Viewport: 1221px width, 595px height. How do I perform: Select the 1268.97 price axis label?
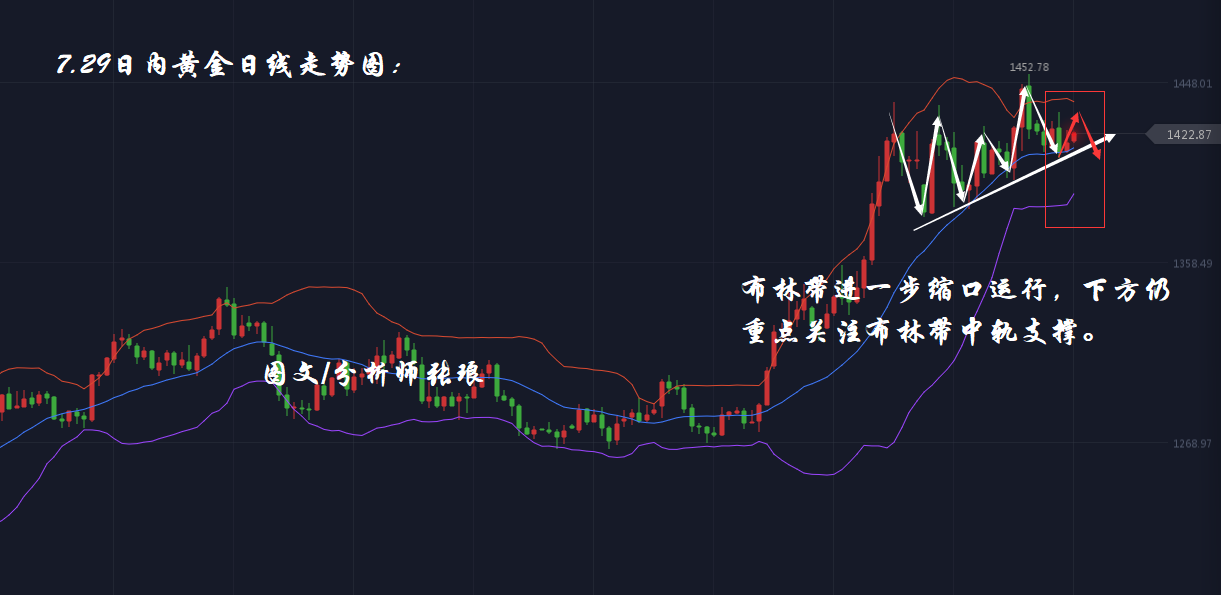pyautogui.click(x=1192, y=443)
